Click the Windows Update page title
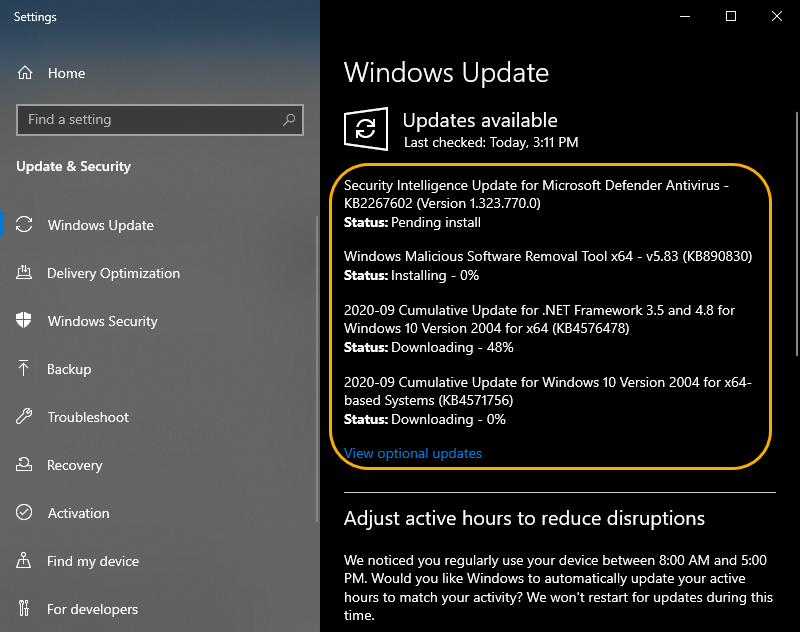This screenshot has height=632, width=800. point(446,72)
